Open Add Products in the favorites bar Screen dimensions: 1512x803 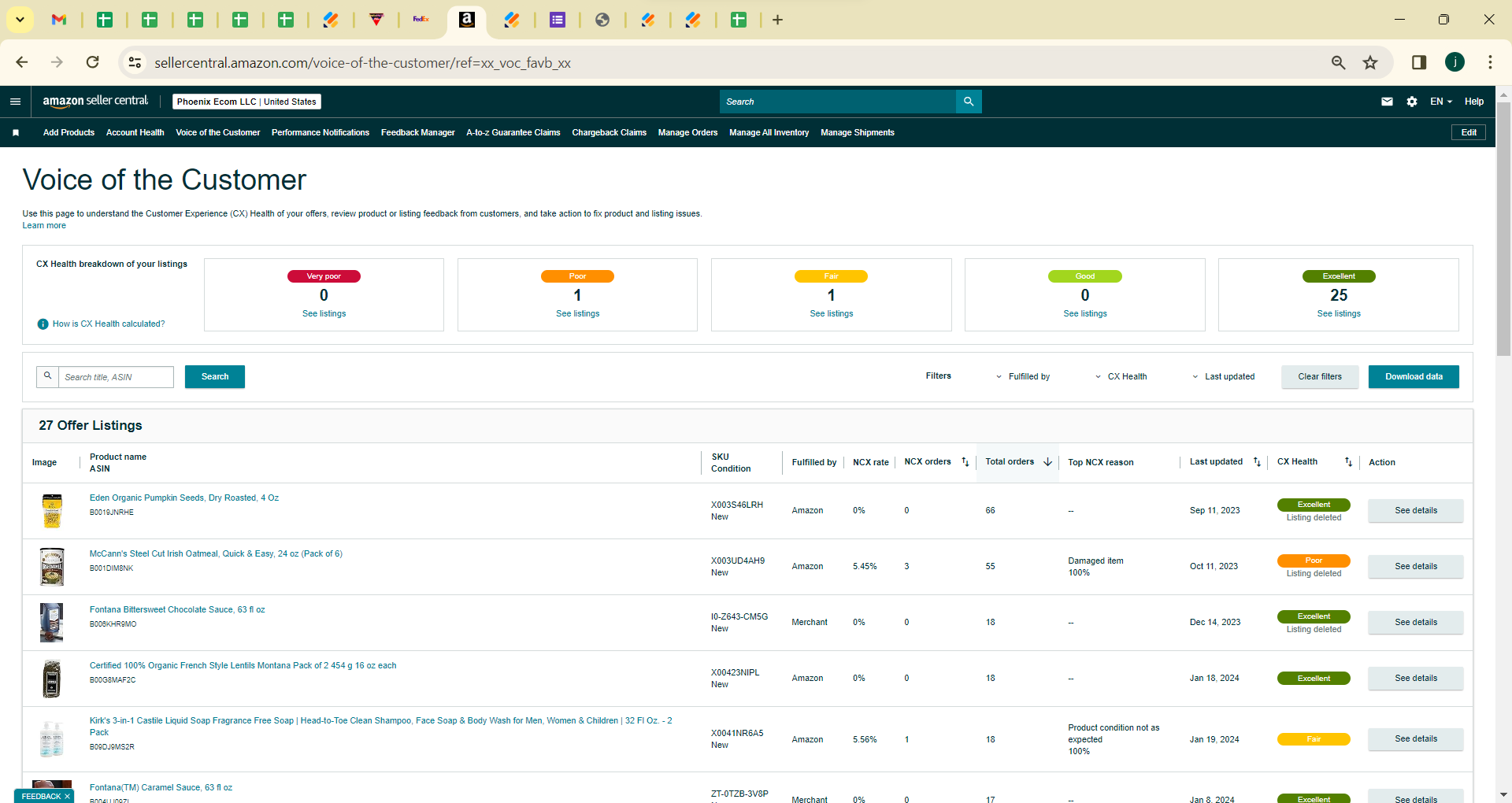(x=69, y=133)
